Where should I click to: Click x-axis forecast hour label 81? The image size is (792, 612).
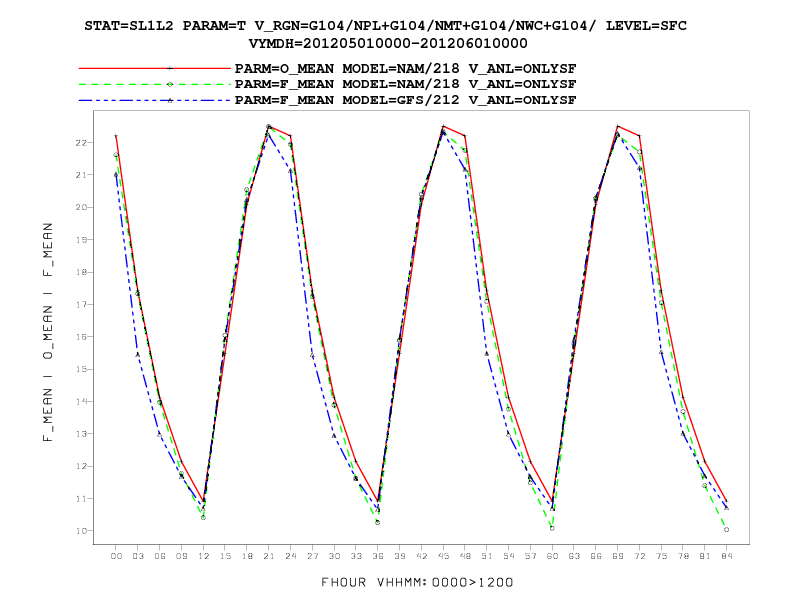pyautogui.click(x=705, y=556)
